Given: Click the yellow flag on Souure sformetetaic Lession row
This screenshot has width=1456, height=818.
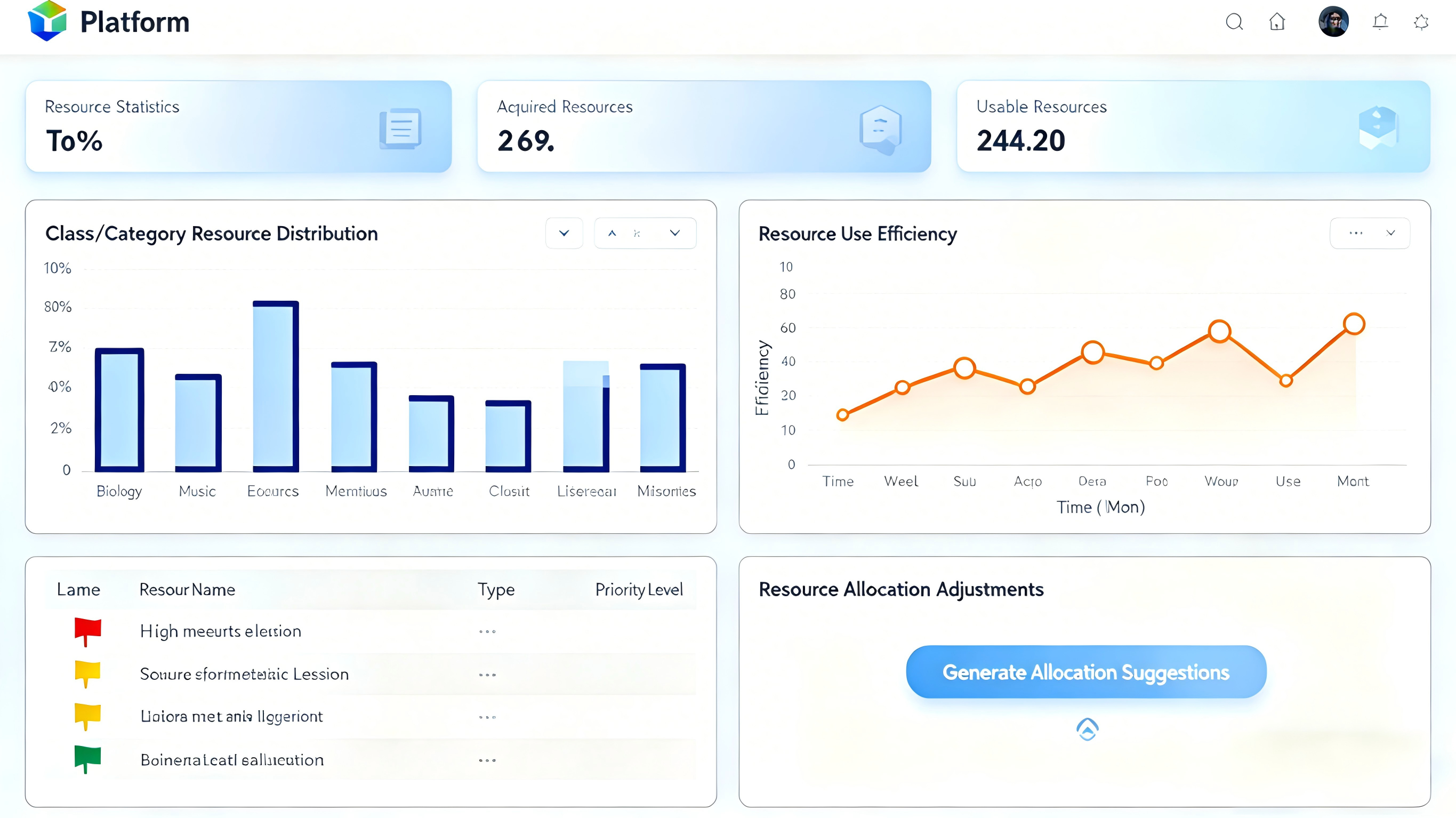Looking at the screenshot, I should (x=87, y=674).
